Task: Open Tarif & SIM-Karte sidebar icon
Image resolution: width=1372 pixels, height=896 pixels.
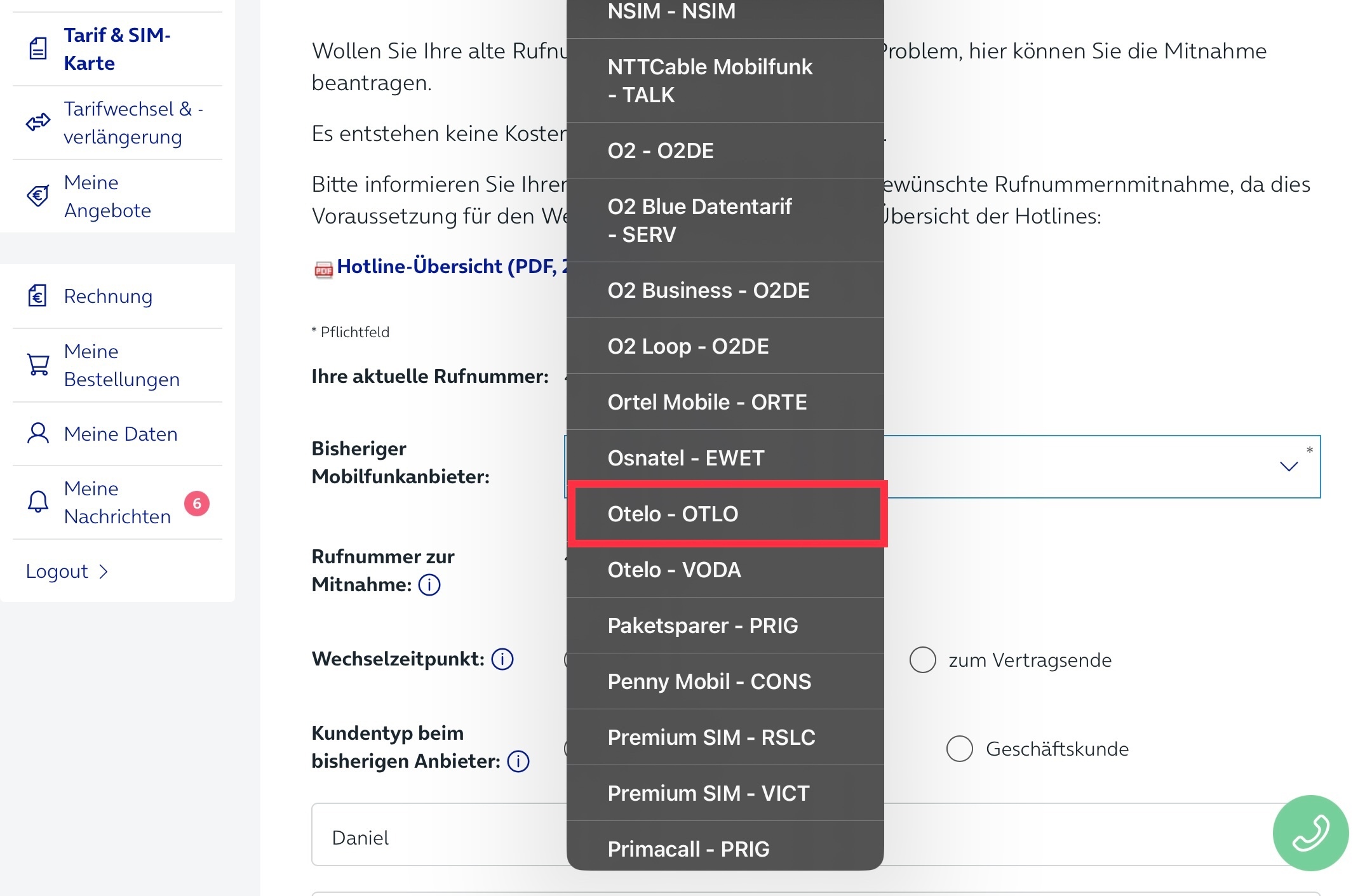Action: (38, 49)
